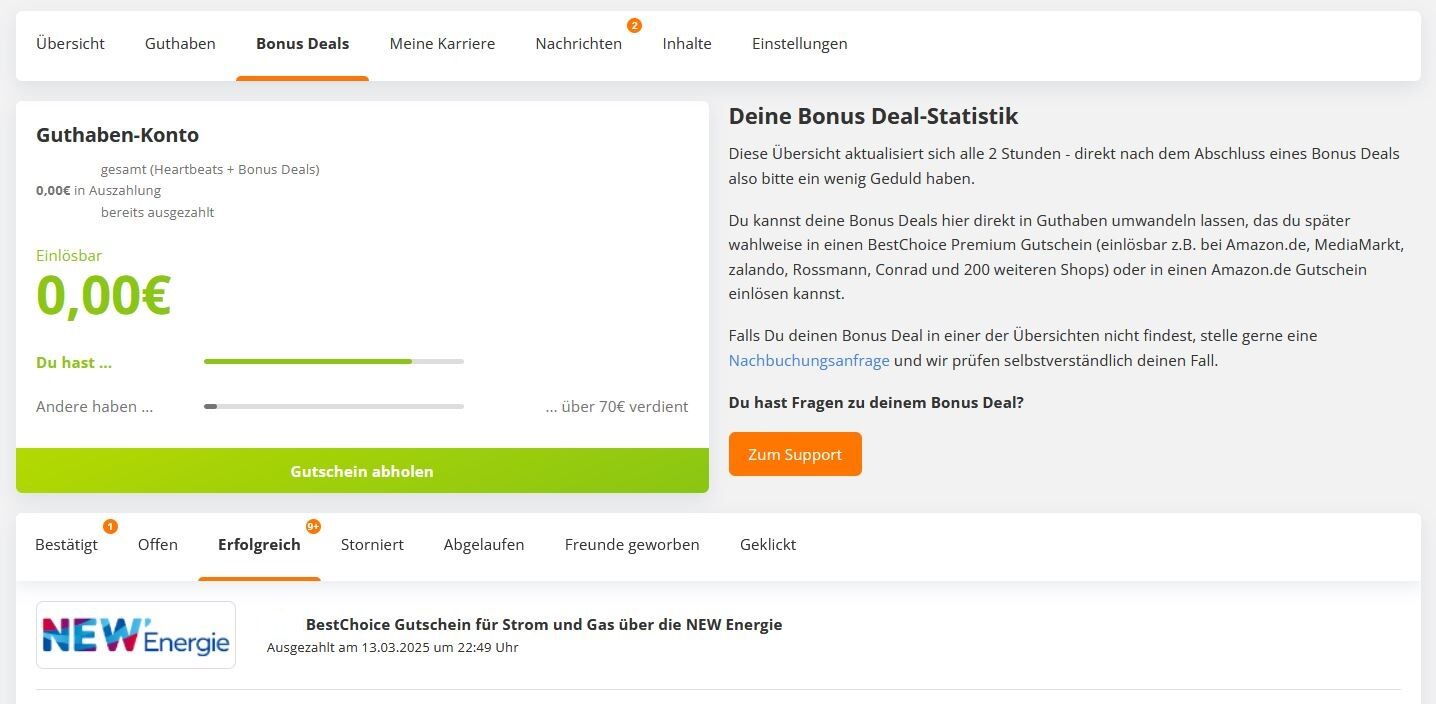
Task: Open the Übersicht tab
Action: tap(70, 44)
